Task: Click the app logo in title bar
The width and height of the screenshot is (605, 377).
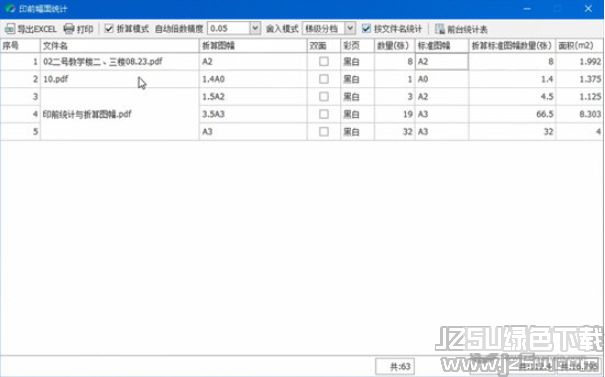Action: pyautogui.click(x=10, y=8)
